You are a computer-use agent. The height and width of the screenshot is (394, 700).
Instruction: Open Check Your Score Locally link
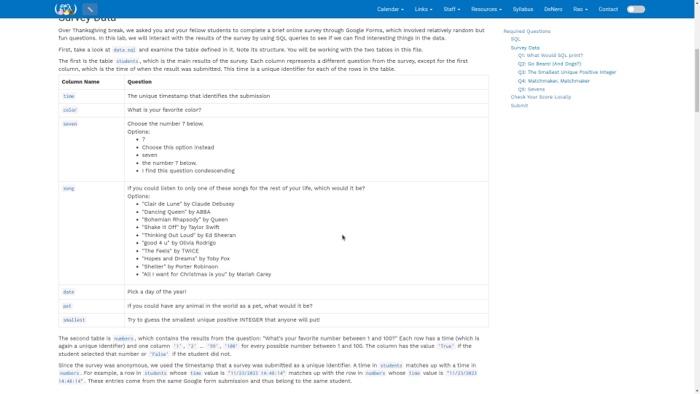click(x=541, y=97)
